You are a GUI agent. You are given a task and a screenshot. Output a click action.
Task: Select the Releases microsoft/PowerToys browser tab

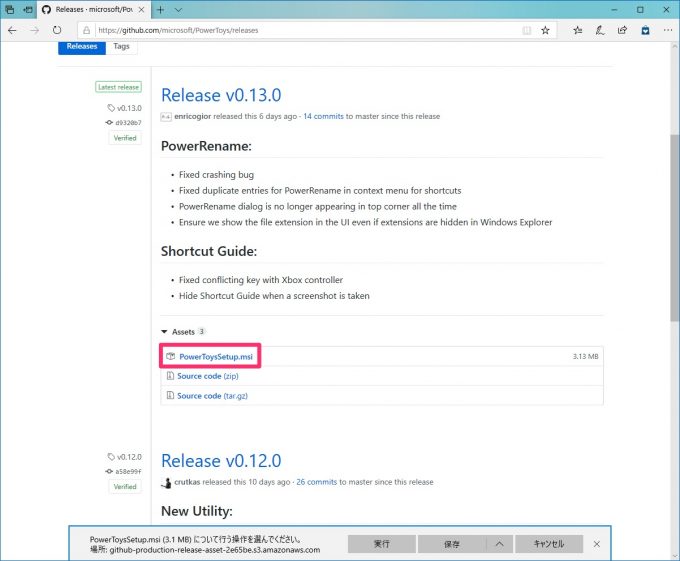tap(93, 10)
